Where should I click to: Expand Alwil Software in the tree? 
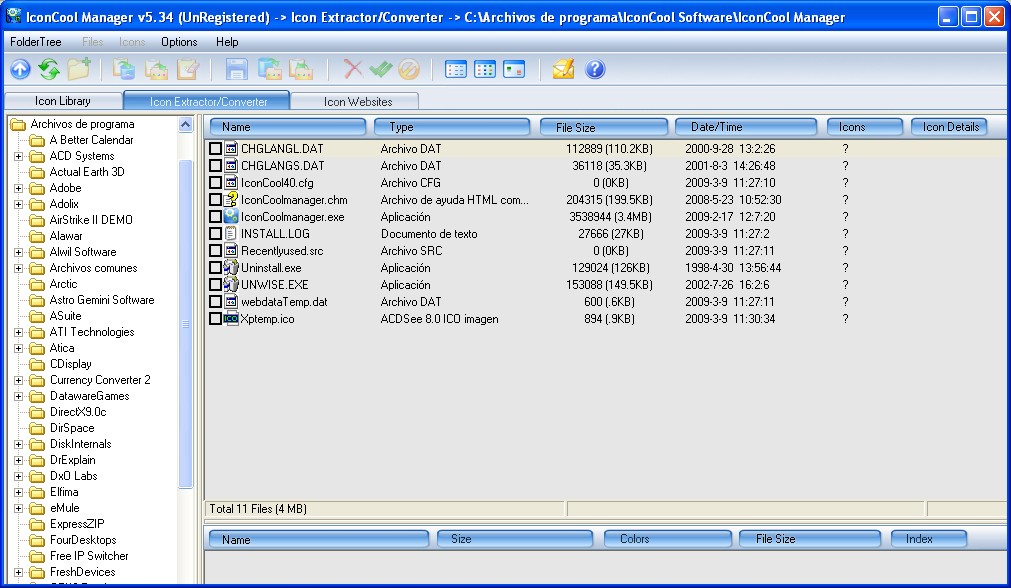click(19, 252)
